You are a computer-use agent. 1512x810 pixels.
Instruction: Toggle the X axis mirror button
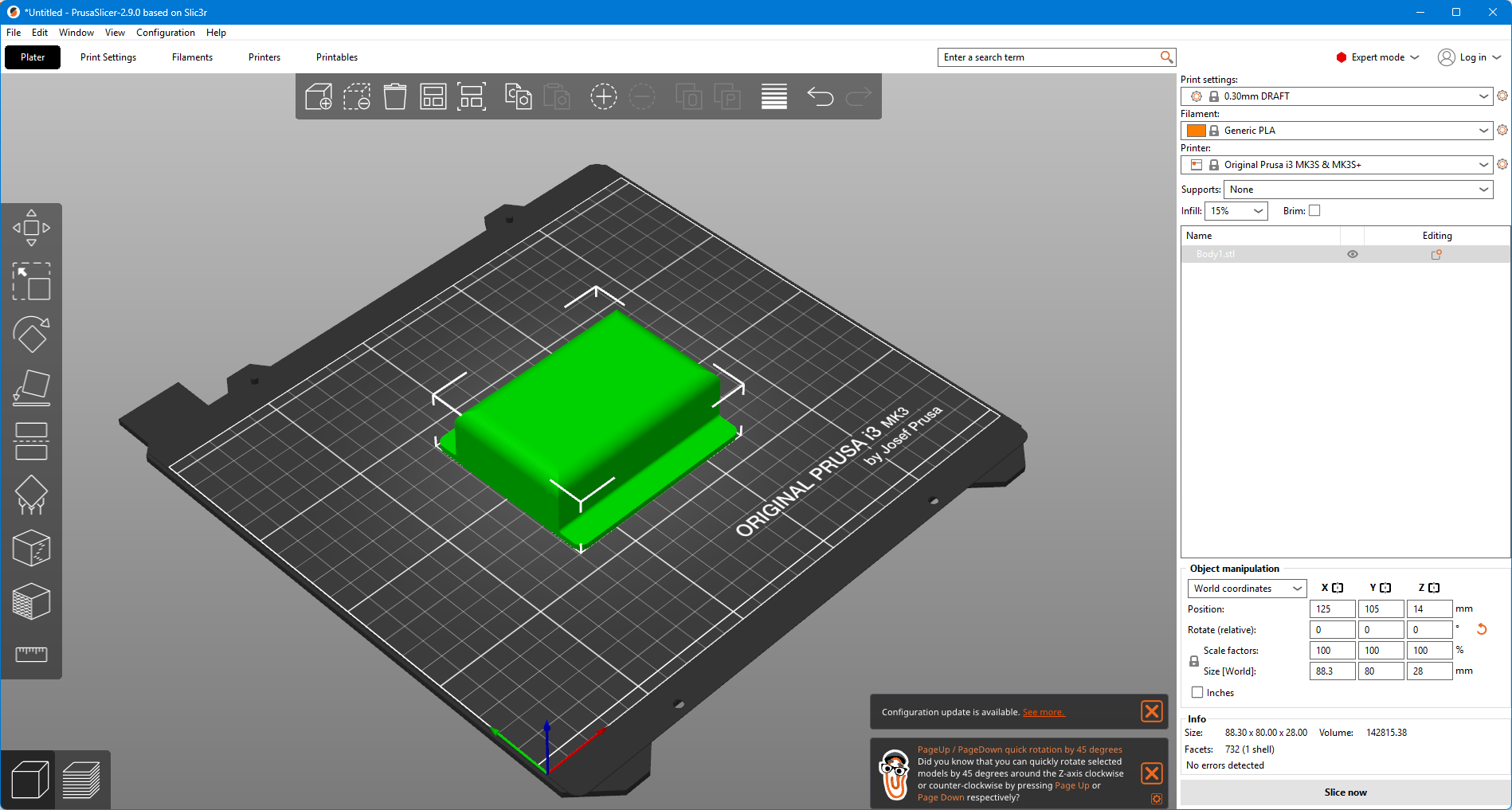pos(1338,588)
